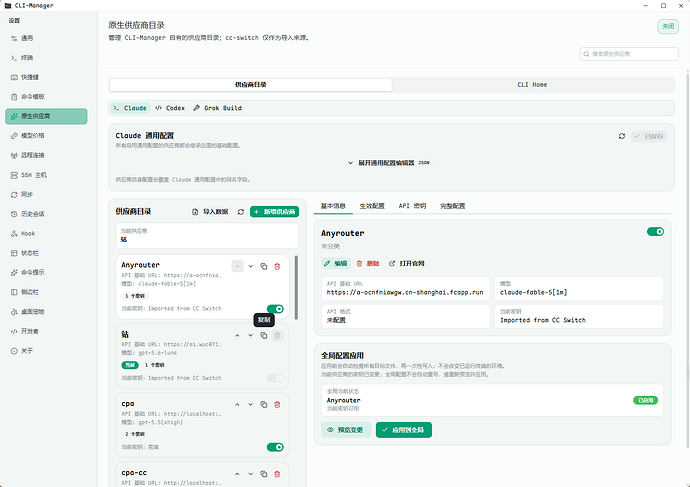
Task: Move the cpa-cc card up with chevron
Action: click(237, 474)
